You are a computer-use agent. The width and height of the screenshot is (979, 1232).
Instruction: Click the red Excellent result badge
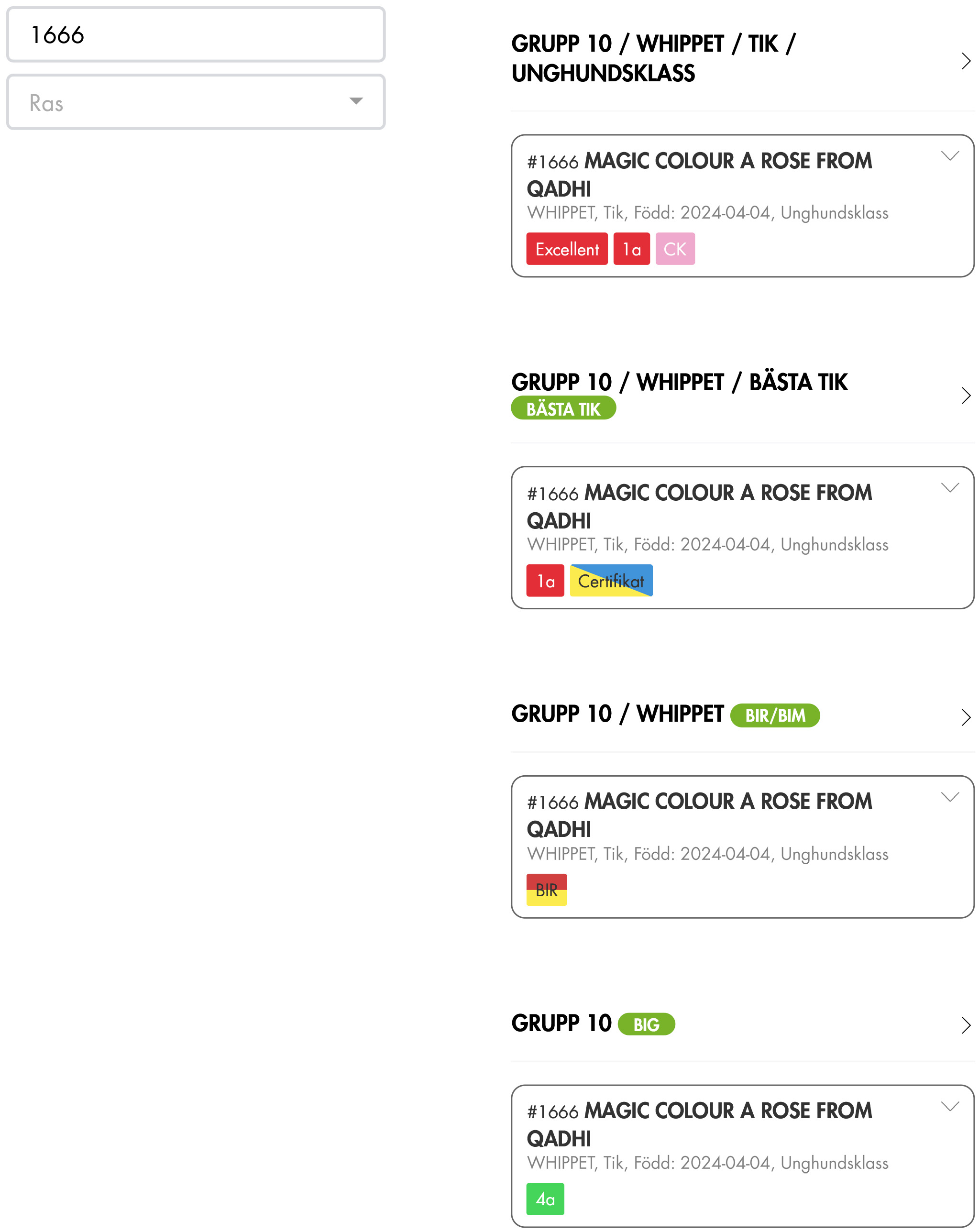(566, 249)
